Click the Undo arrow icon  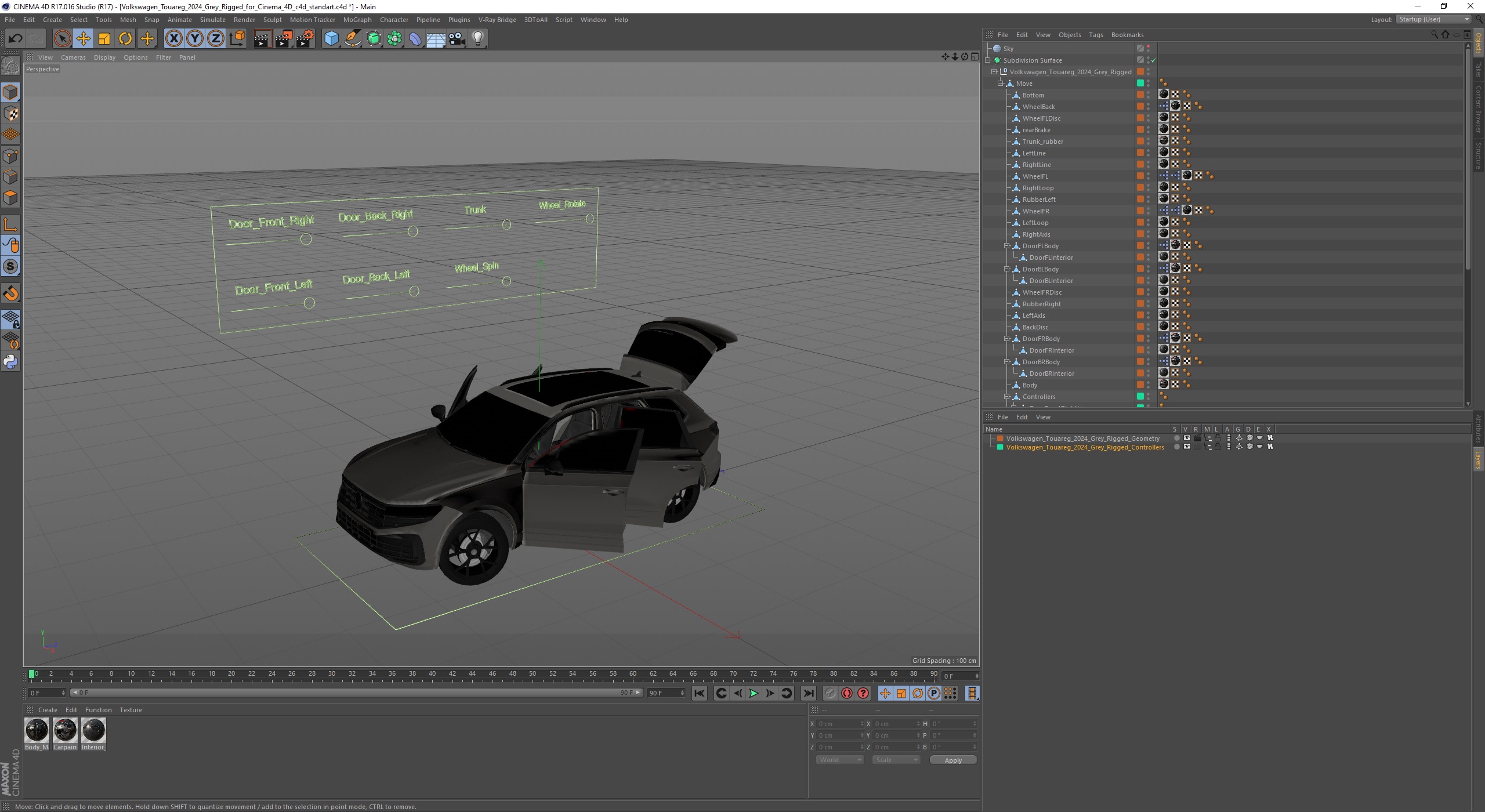point(16,39)
